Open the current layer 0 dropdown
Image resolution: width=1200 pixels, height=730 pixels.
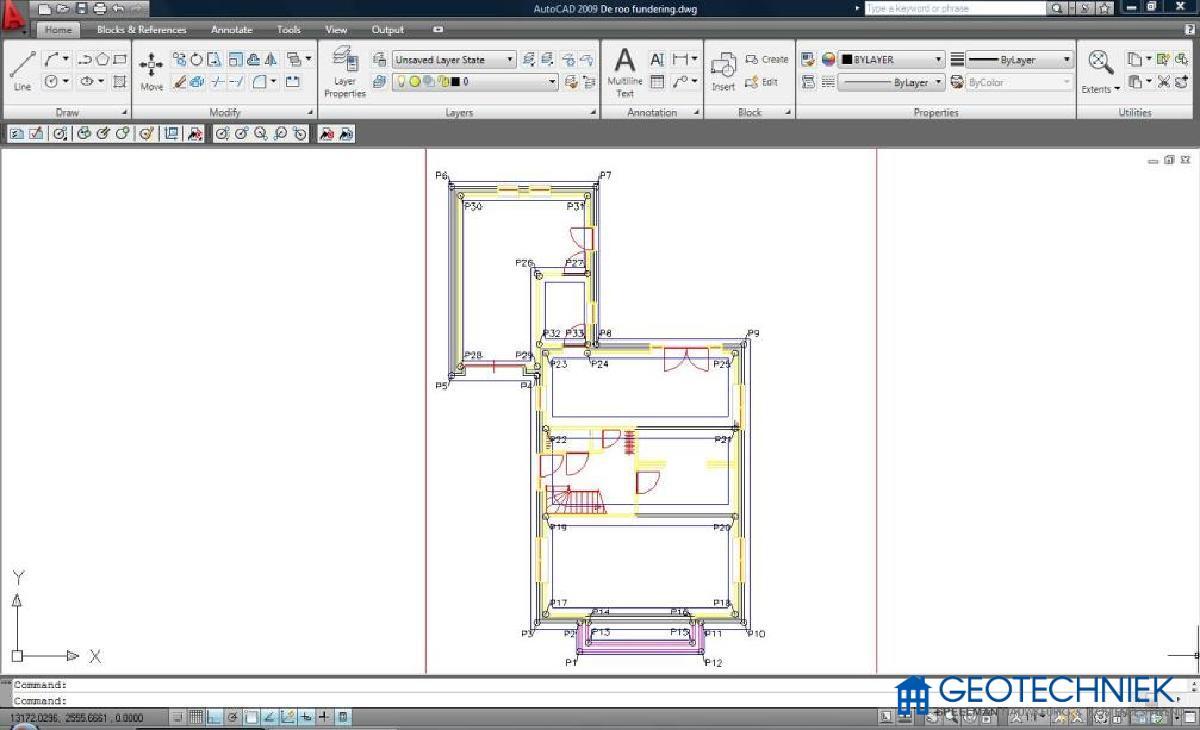[x=475, y=82]
